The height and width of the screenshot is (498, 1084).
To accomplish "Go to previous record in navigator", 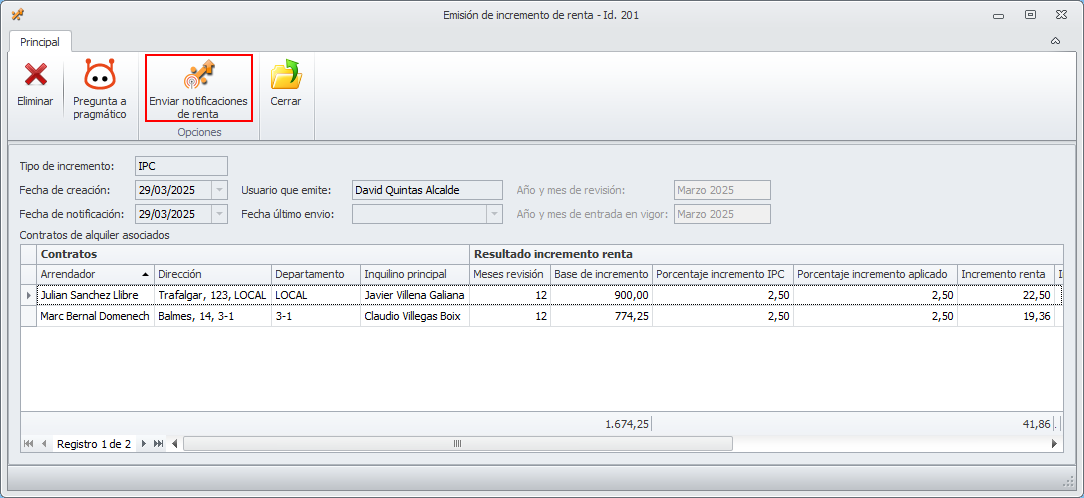I will tap(44, 443).
